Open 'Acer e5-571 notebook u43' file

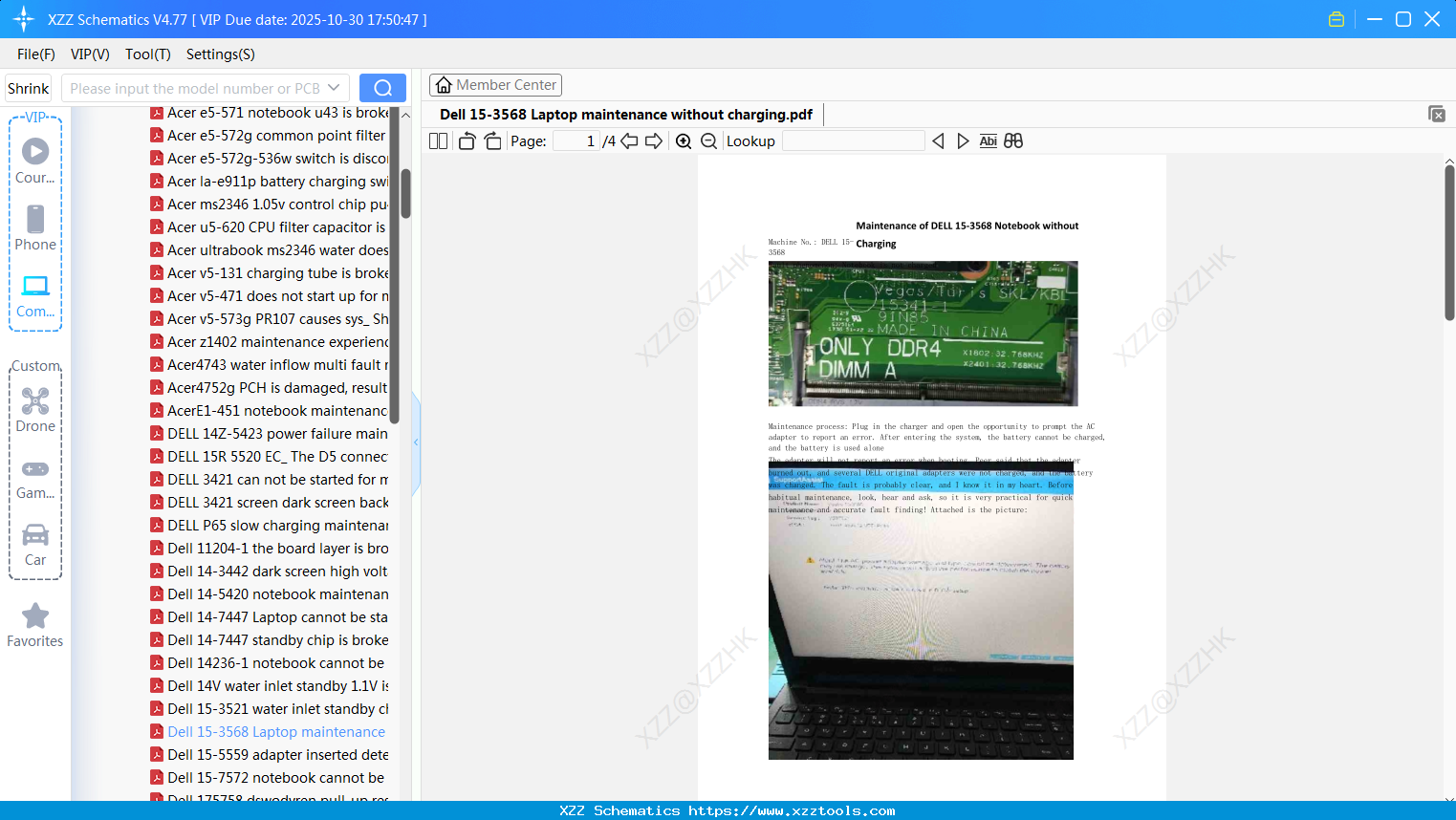tap(270, 113)
